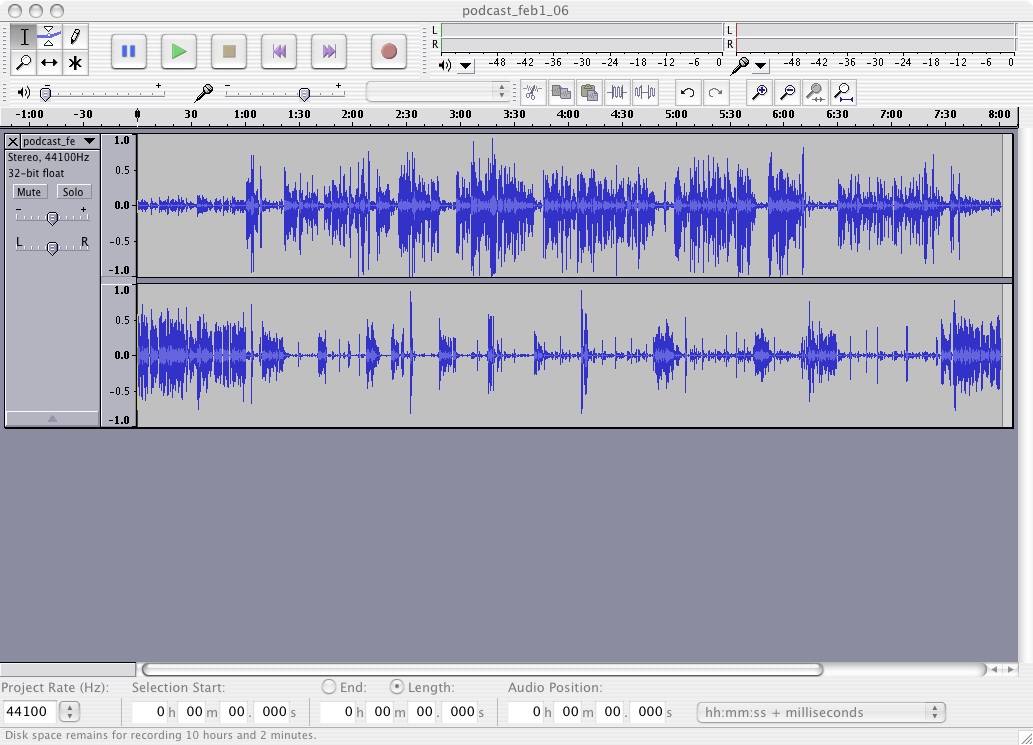Open the hh:mm:ss + milliseconds format dropdown
This screenshot has height=745, width=1033.
pyautogui.click(x=821, y=712)
